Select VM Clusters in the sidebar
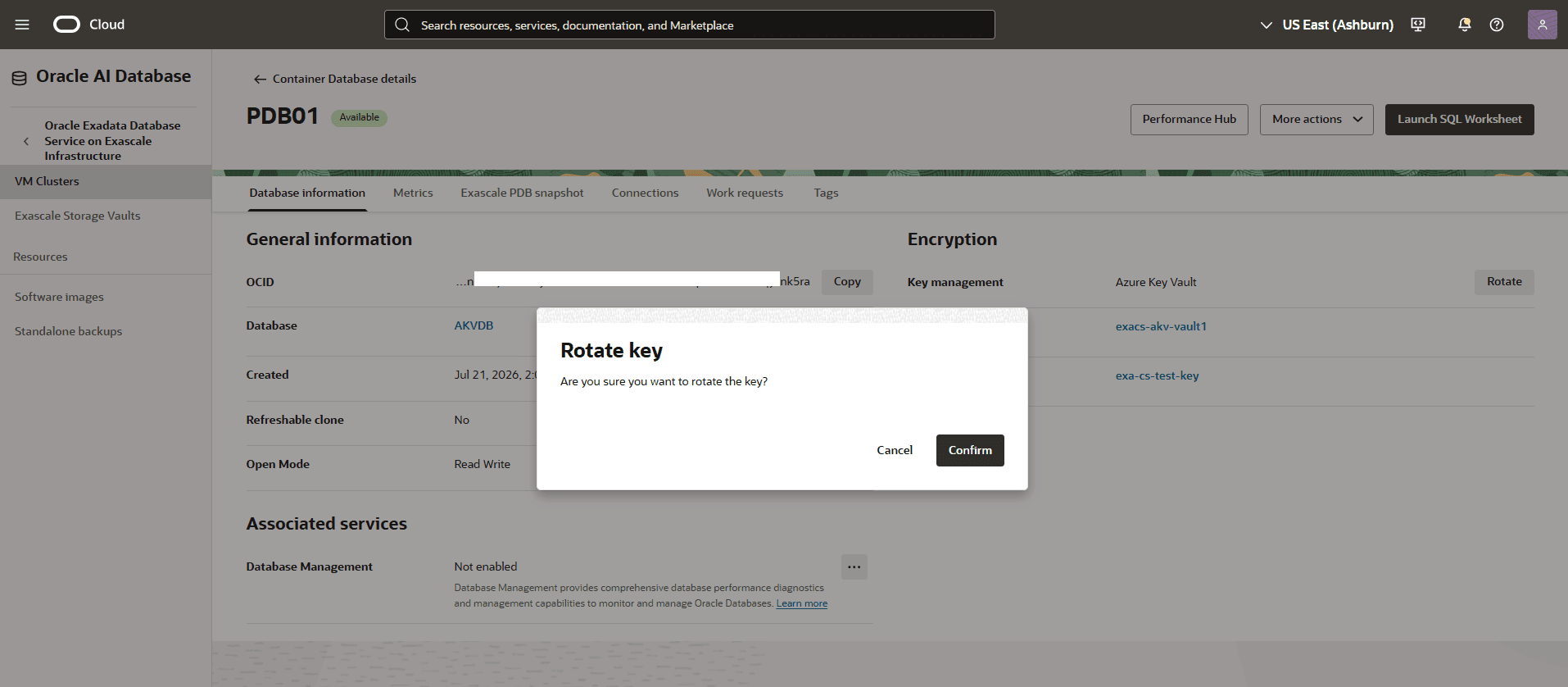 coord(106,181)
